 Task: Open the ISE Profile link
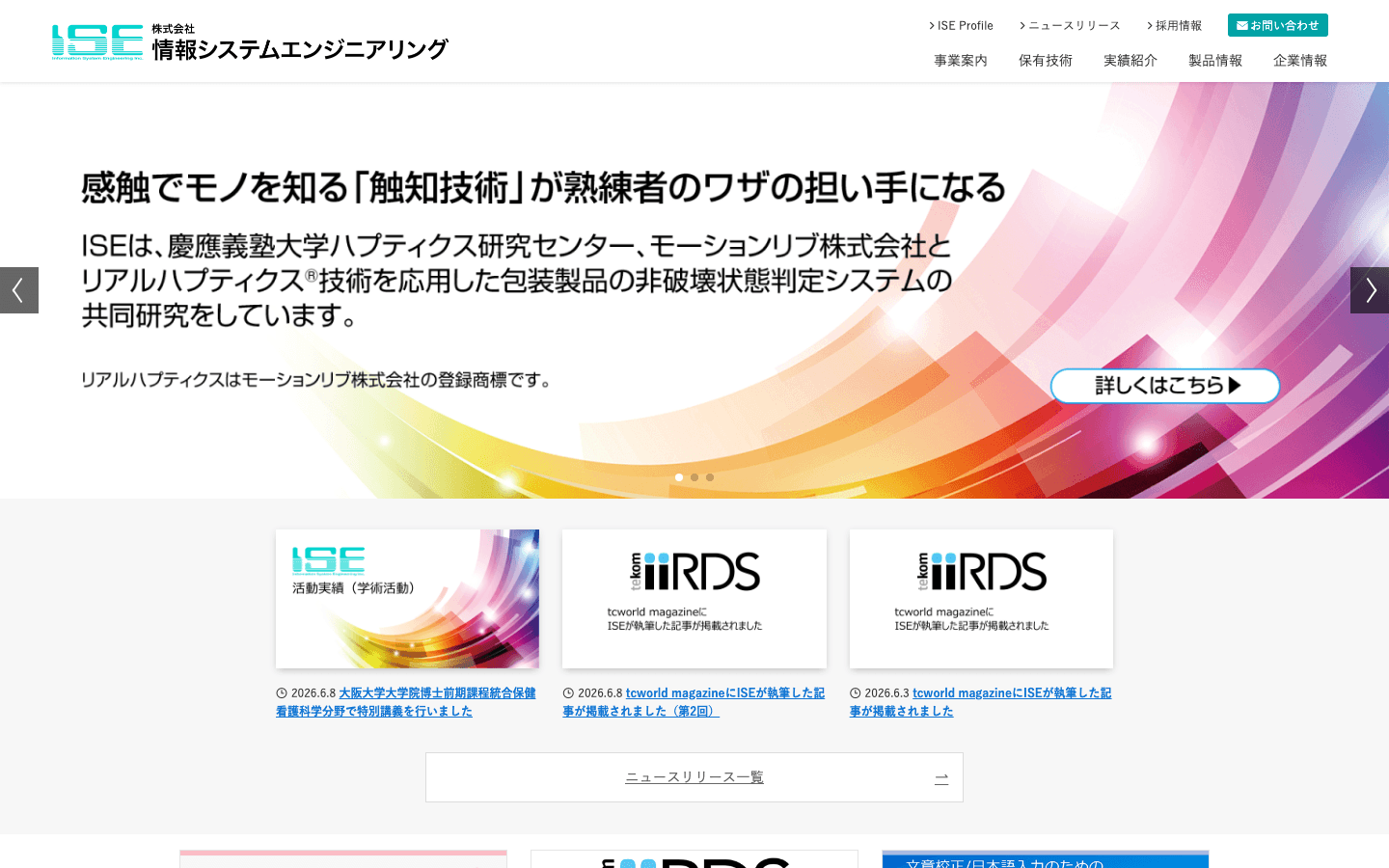[961, 26]
